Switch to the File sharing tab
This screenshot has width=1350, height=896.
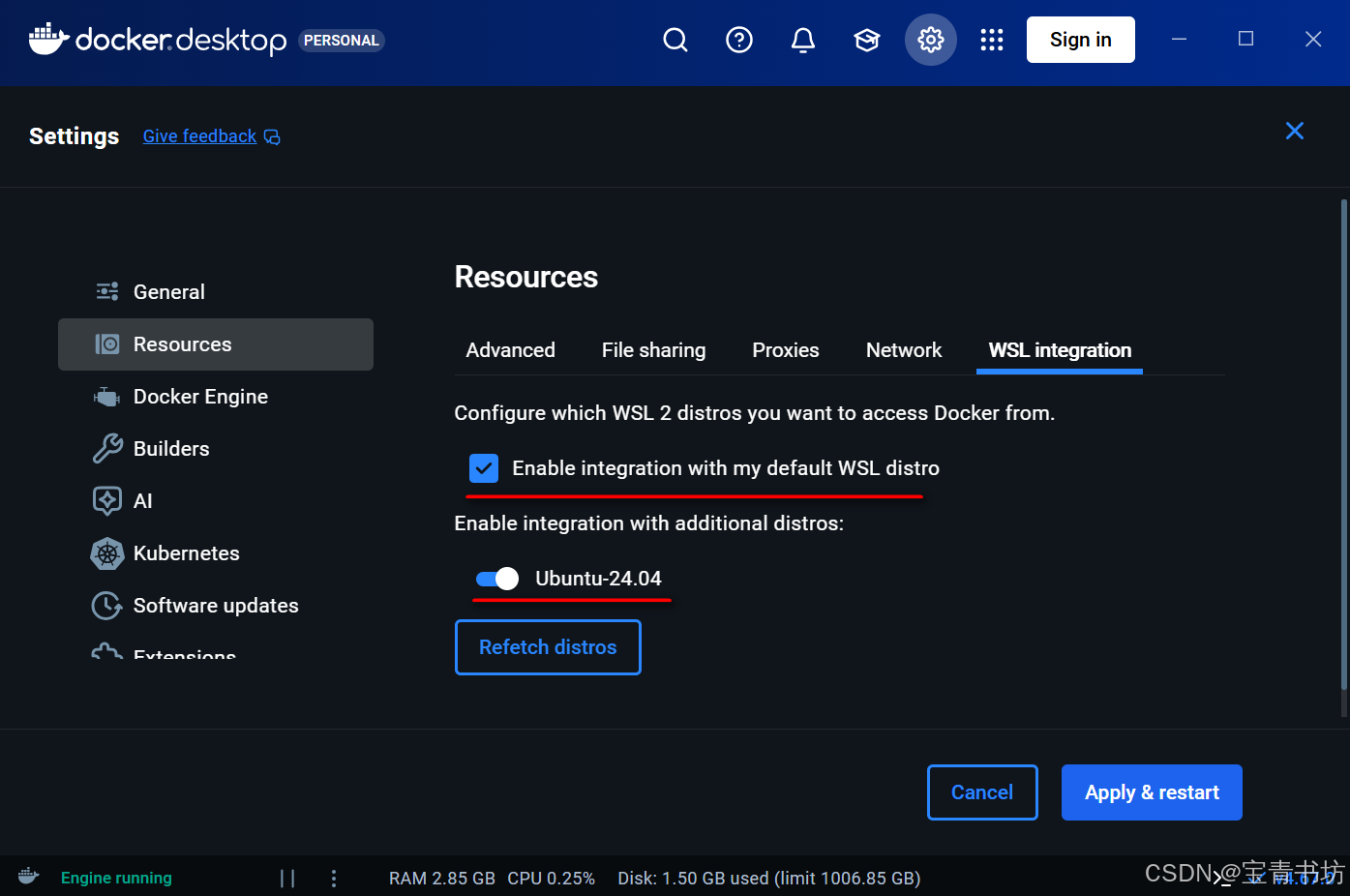point(654,350)
